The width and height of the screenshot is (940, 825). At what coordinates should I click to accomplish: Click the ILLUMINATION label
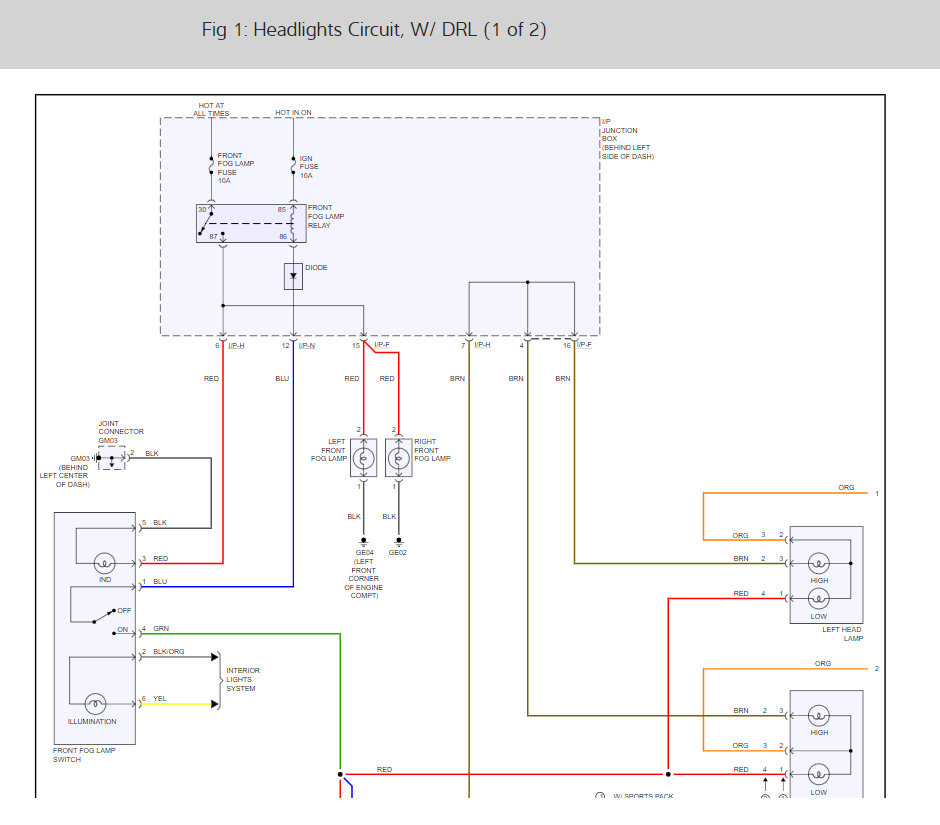click(x=92, y=721)
